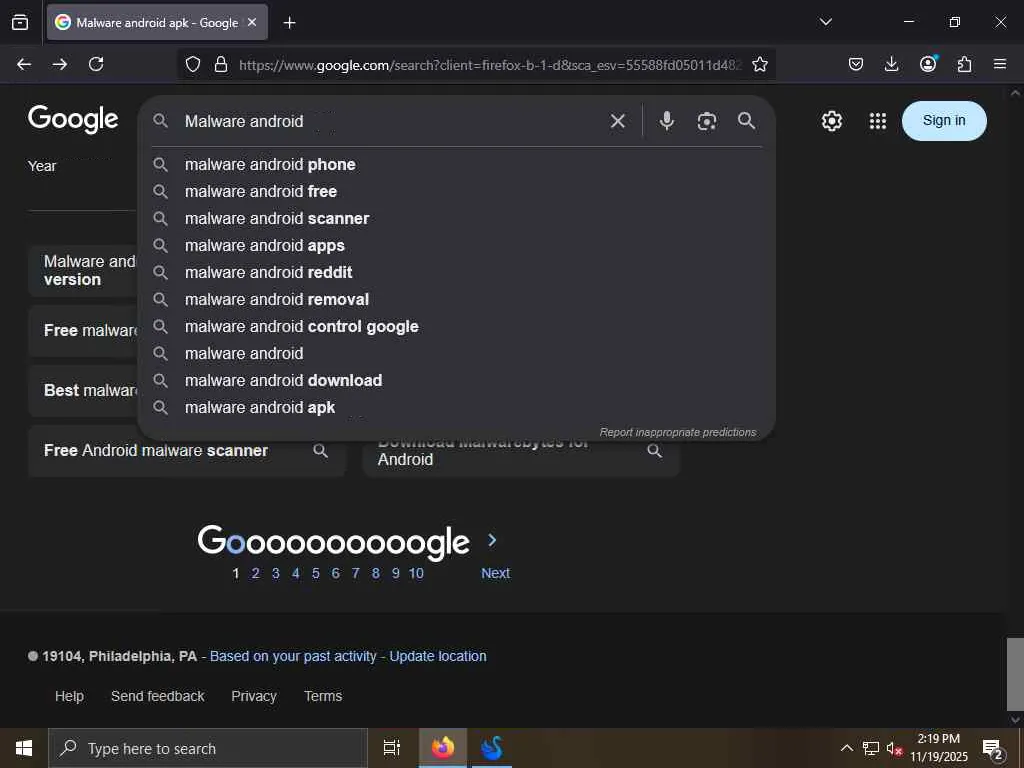The image size is (1024, 768).
Task: Click the Sign in button
Action: 944,121
